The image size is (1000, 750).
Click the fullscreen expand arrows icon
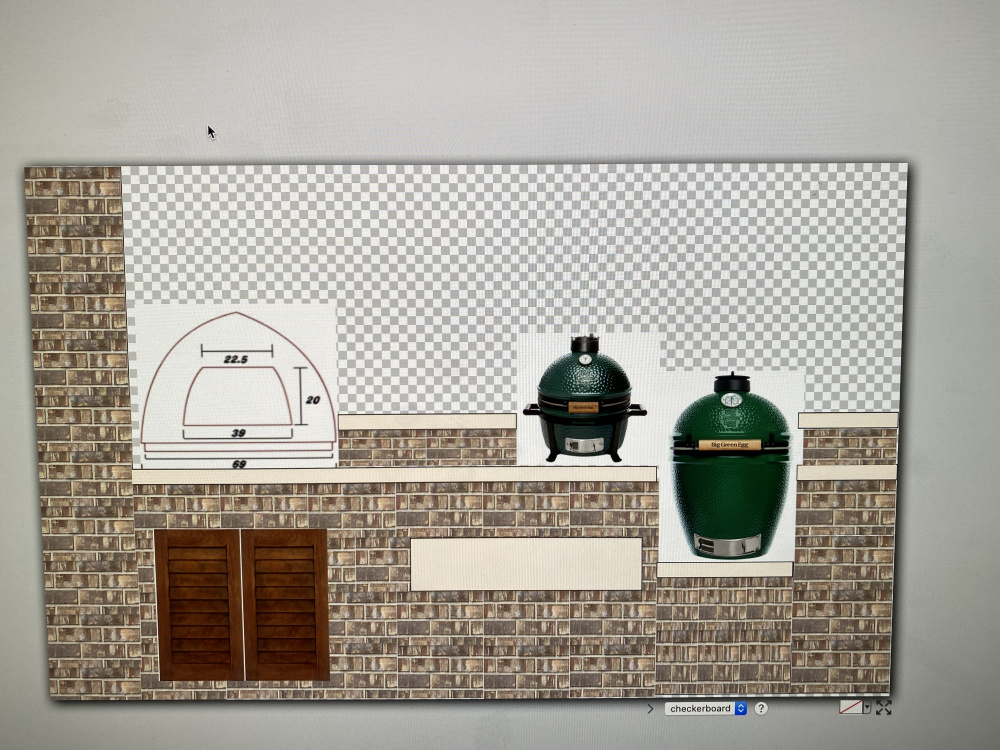click(x=884, y=707)
